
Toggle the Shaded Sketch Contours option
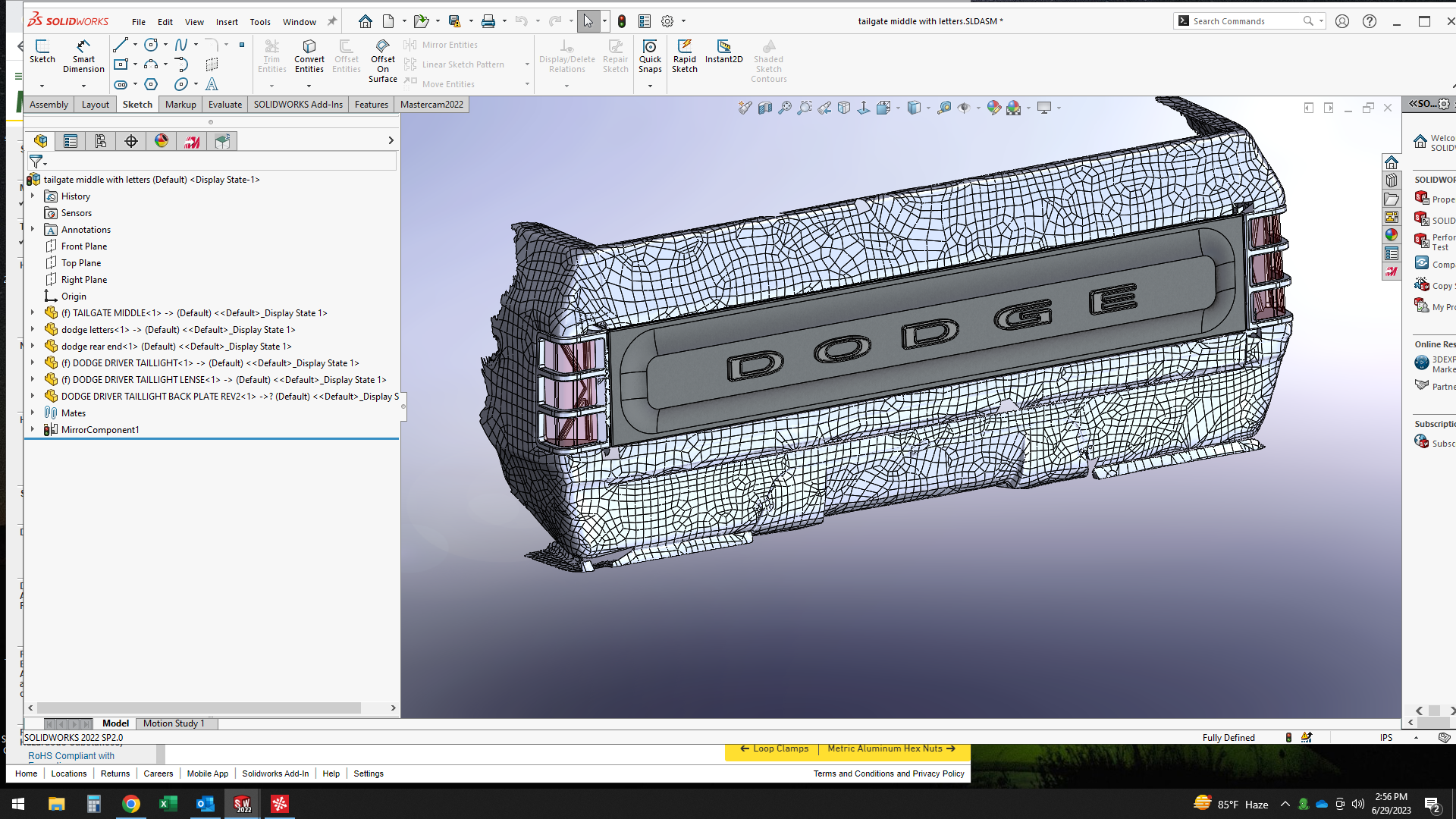click(768, 61)
